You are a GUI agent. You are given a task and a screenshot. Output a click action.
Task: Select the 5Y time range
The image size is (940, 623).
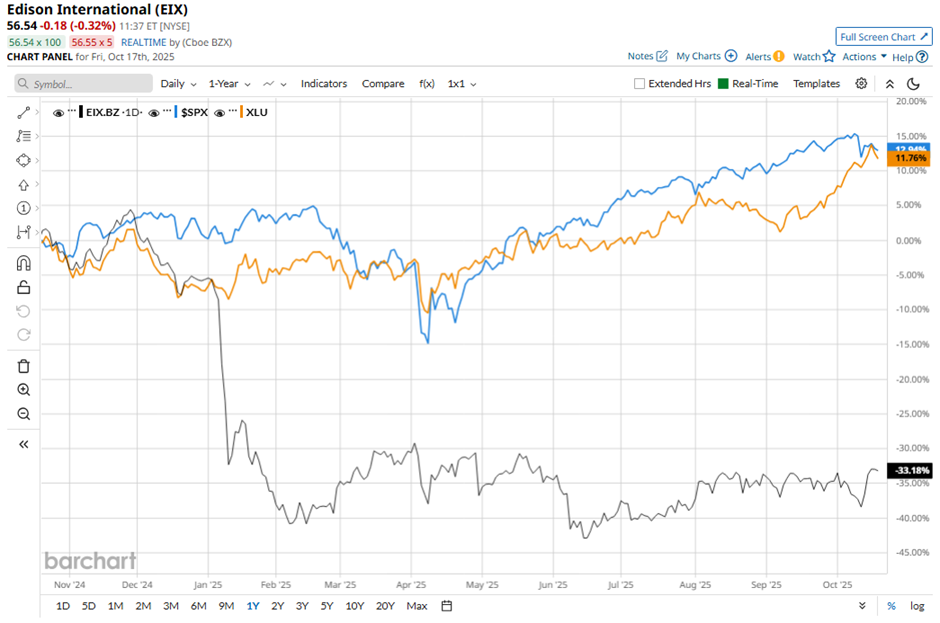327,606
